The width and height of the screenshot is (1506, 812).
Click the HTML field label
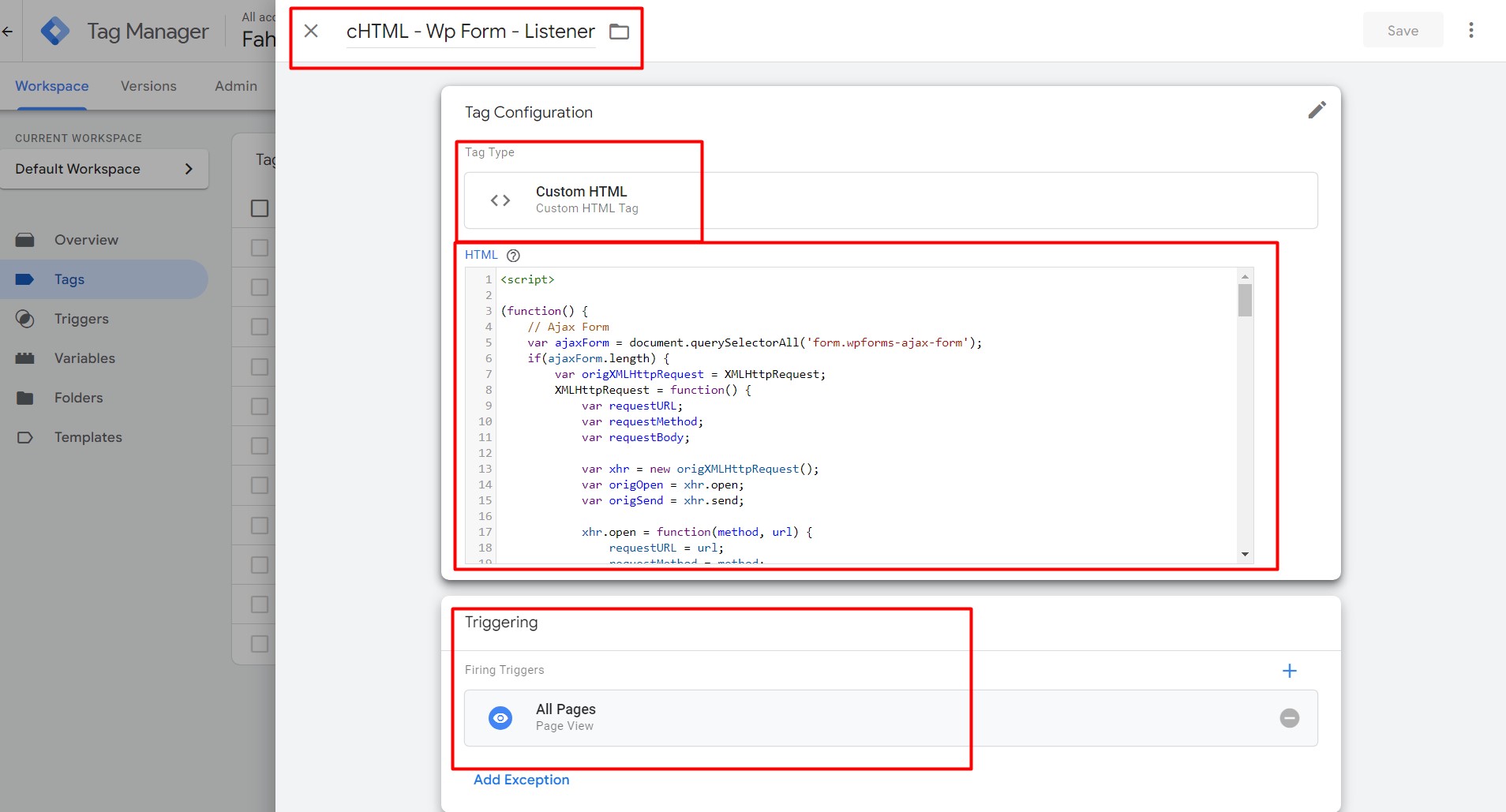coord(481,255)
